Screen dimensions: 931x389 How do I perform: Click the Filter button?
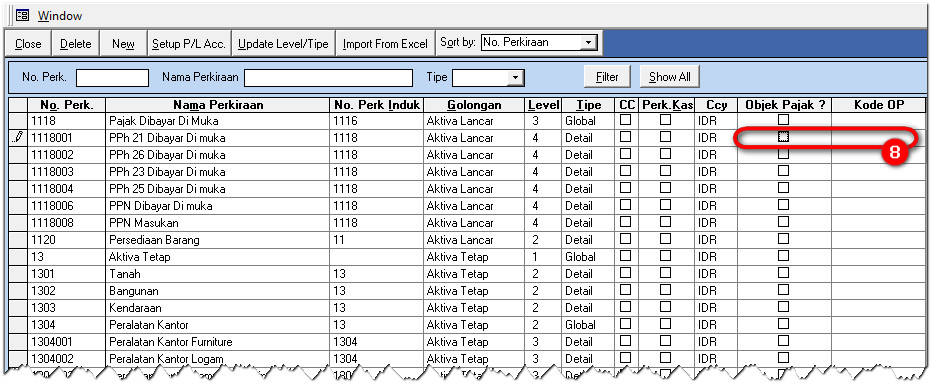pyautogui.click(x=607, y=77)
